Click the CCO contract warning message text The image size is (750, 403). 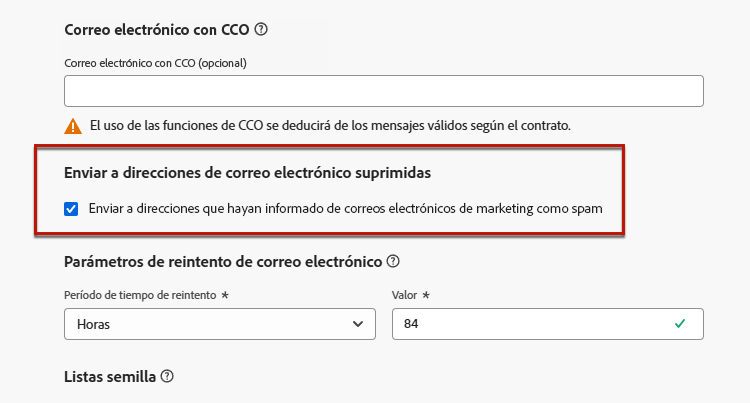coord(330,126)
